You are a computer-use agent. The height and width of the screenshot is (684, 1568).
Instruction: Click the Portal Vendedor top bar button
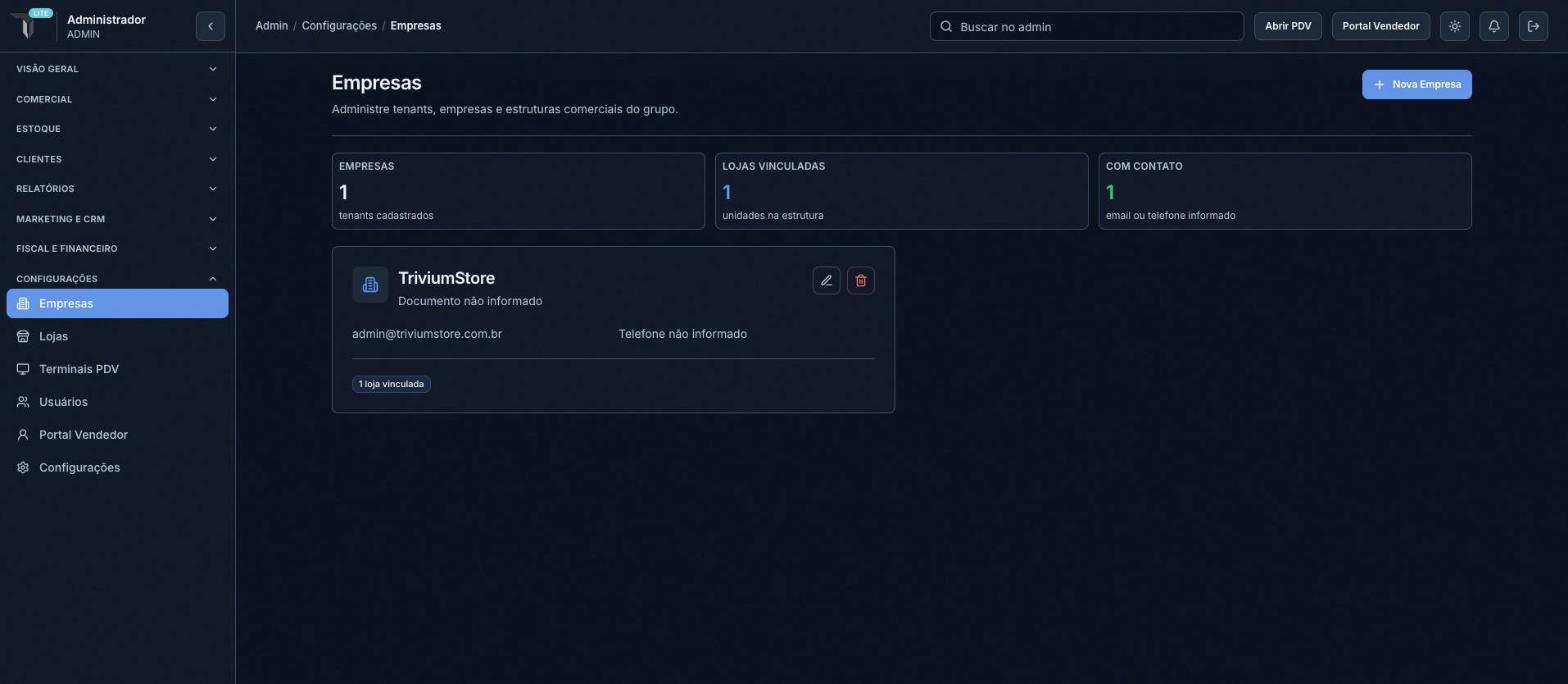[x=1380, y=26]
